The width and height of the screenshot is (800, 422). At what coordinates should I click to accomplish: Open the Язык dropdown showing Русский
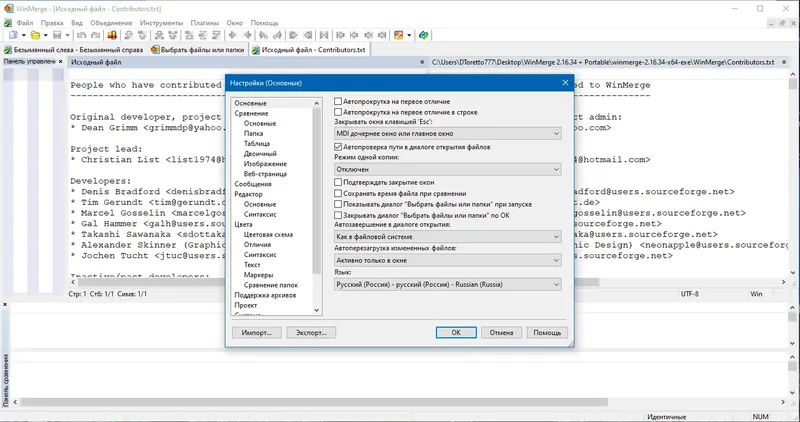pos(447,285)
